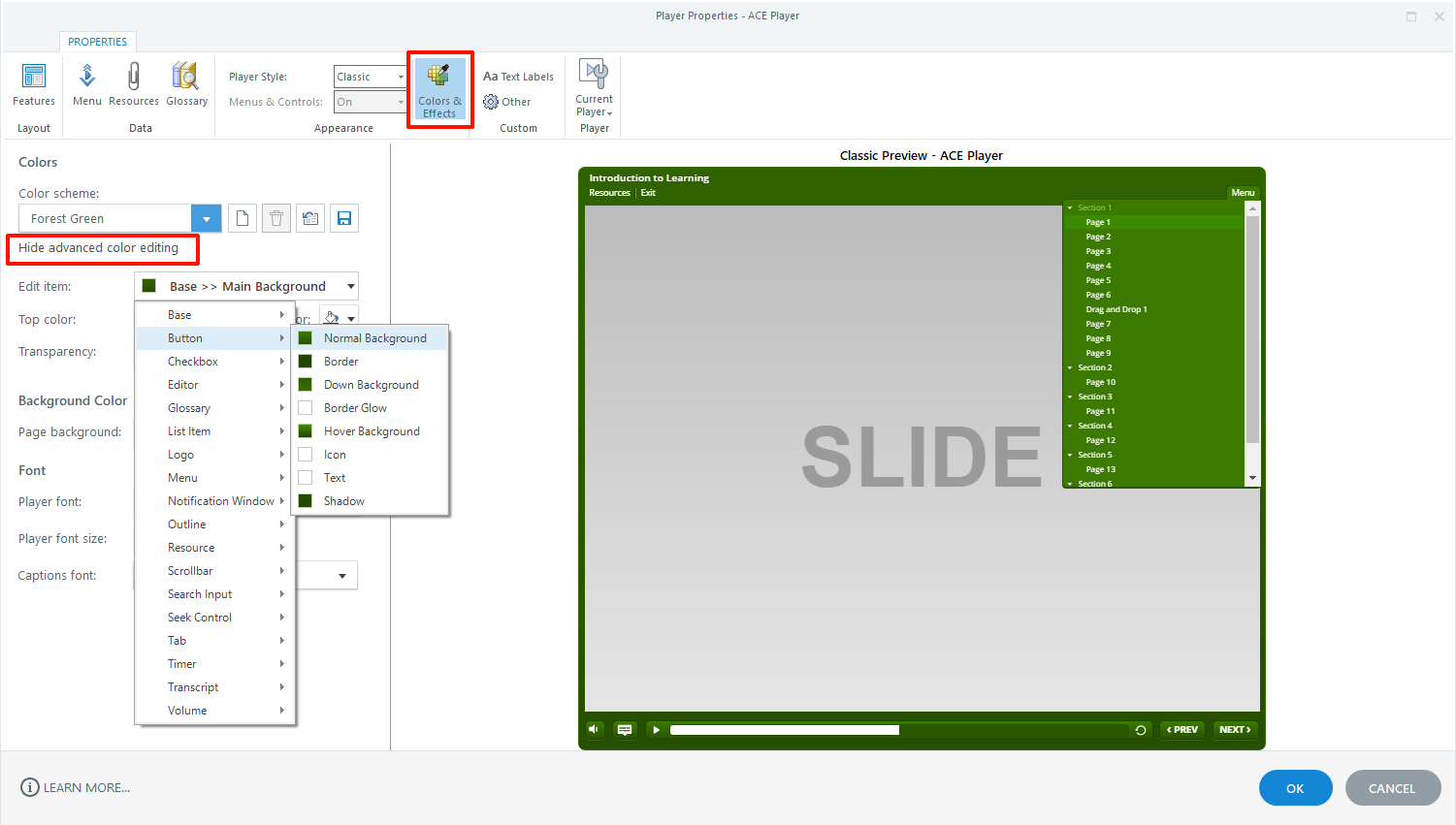Open the Resources settings

[133, 85]
